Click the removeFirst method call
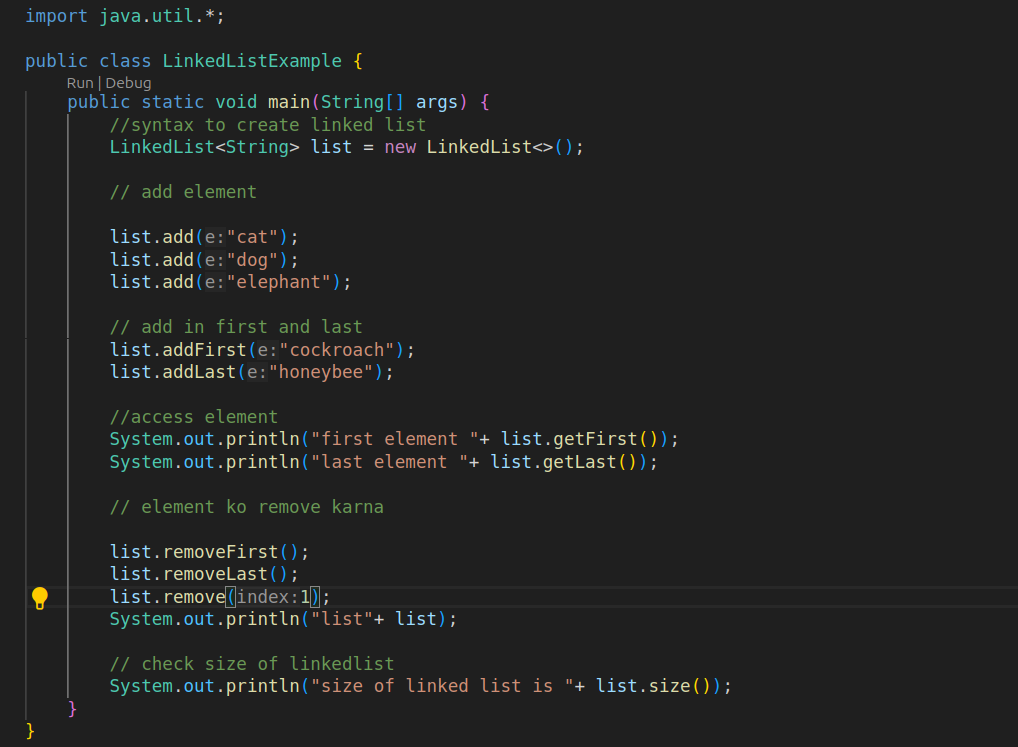 [220, 552]
